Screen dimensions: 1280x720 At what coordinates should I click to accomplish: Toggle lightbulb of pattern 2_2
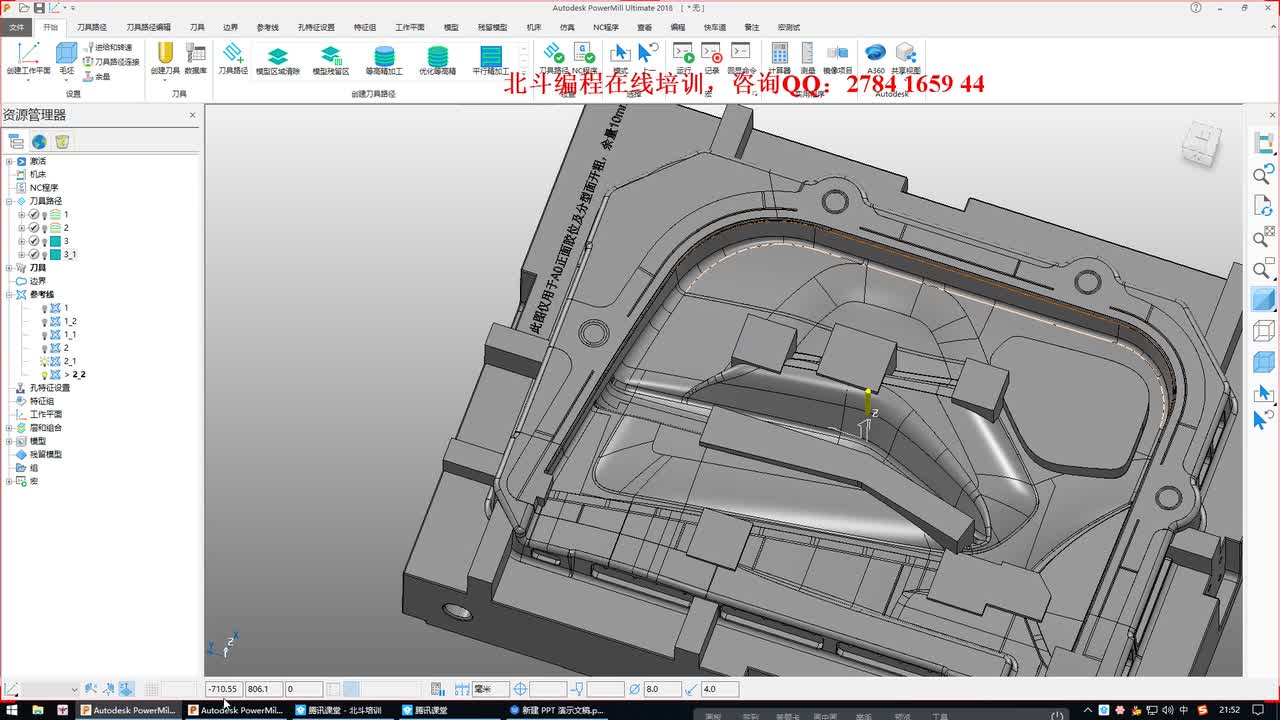(x=44, y=375)
